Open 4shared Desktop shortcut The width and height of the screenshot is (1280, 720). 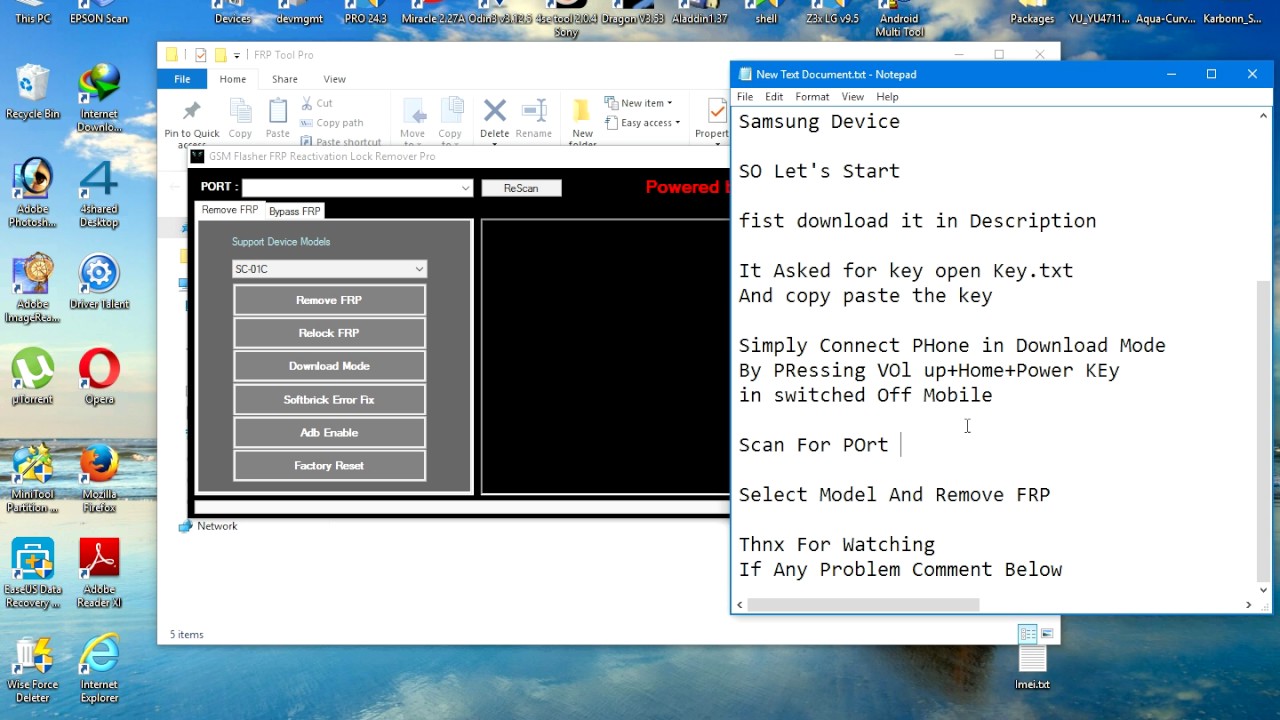coord(99,193)
